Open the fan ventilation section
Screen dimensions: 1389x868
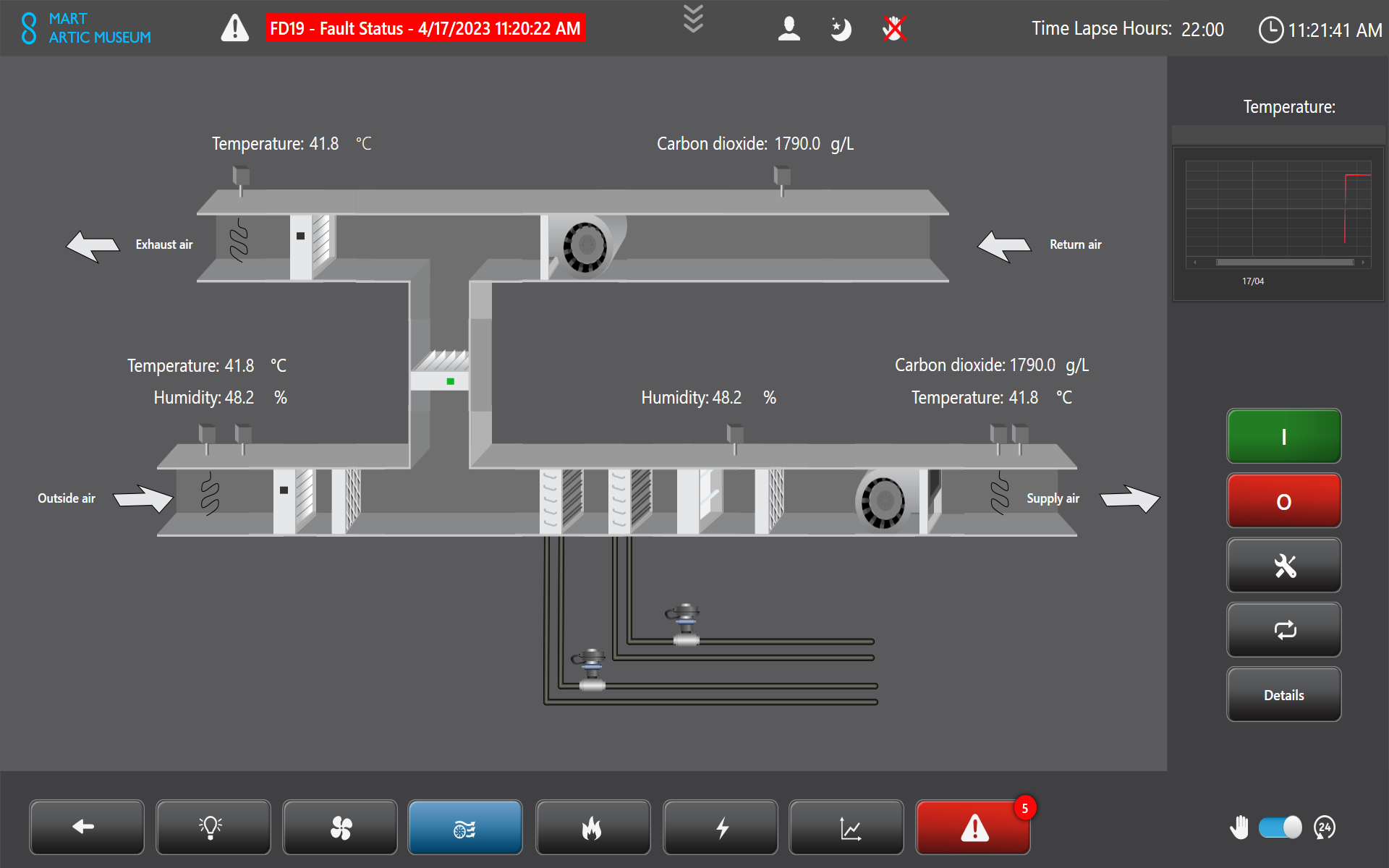click(340, 827)
